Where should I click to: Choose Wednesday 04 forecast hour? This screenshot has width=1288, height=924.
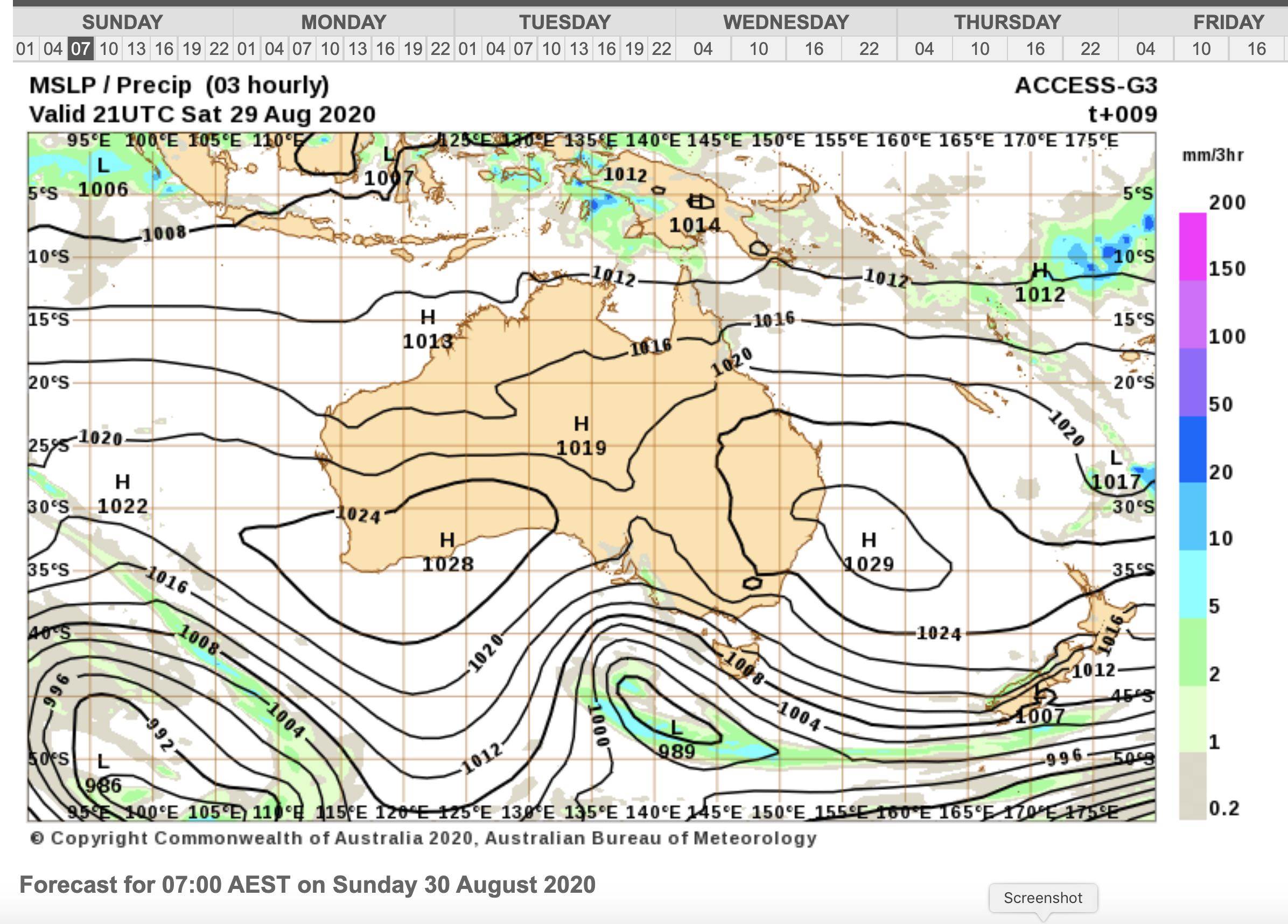coord(703,49)
